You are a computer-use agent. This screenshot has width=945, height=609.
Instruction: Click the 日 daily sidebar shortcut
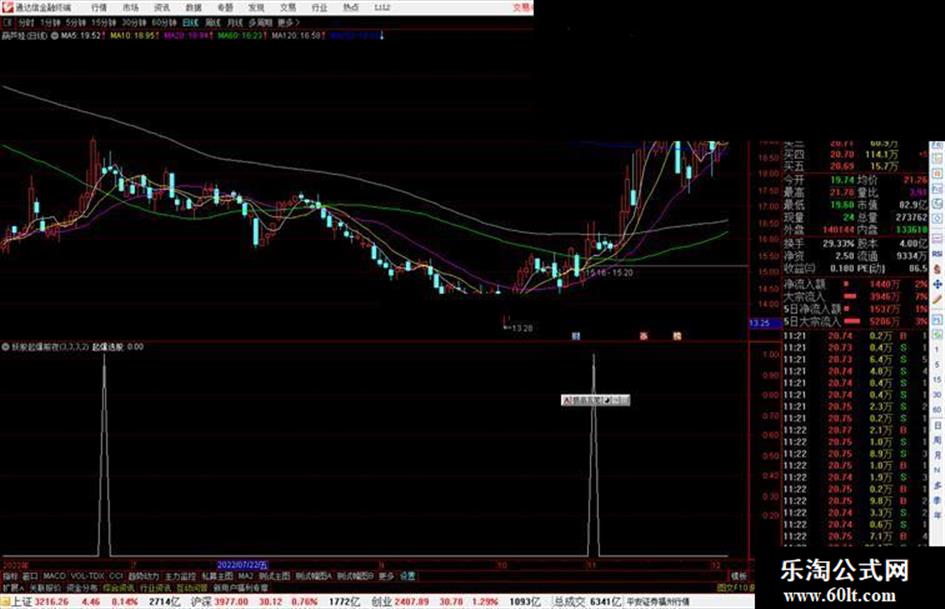tap(937, 426)
